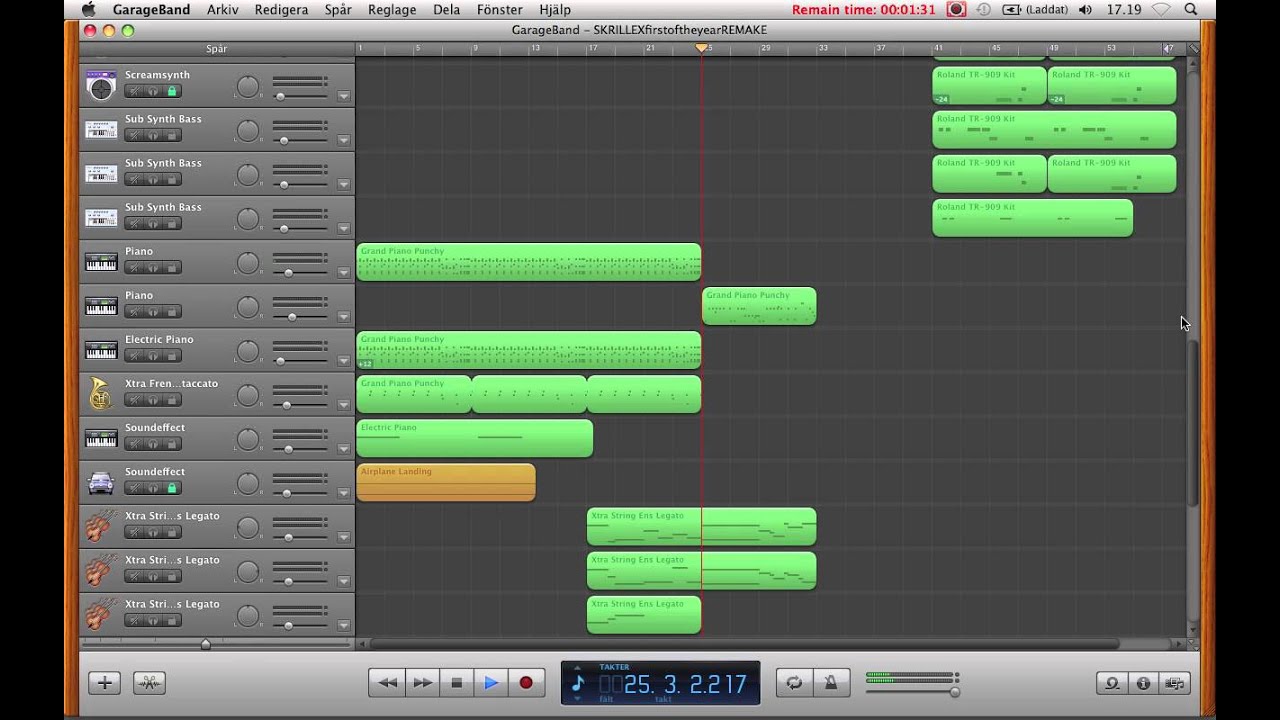Start recording with the red record button
Screen dimensions: 1280x720
(x=526, y=683)
